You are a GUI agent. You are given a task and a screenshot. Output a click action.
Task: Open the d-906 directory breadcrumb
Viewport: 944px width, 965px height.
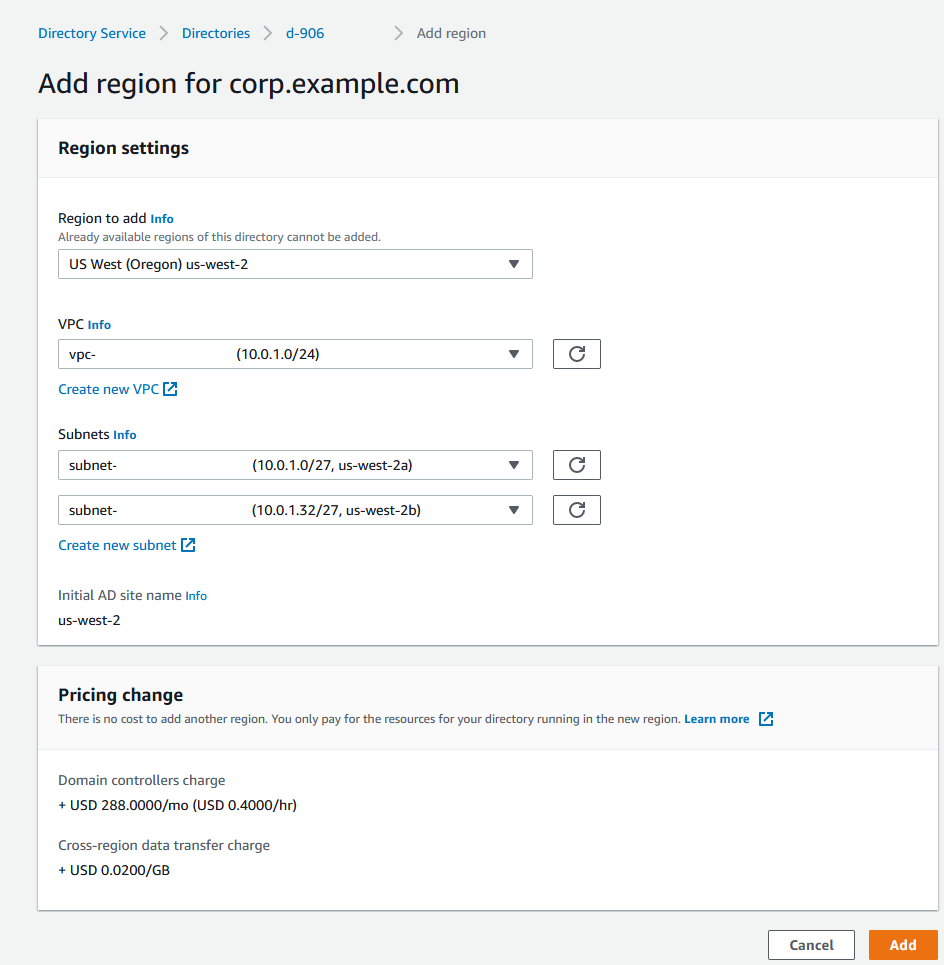[305, 33]
